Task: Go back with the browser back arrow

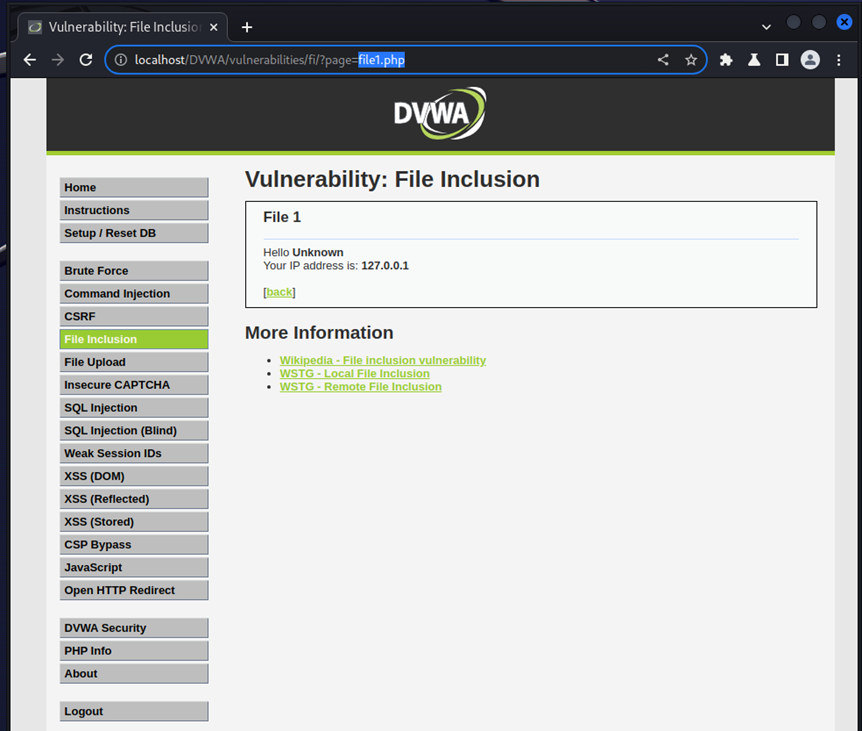Action: (x=30, y=60)
